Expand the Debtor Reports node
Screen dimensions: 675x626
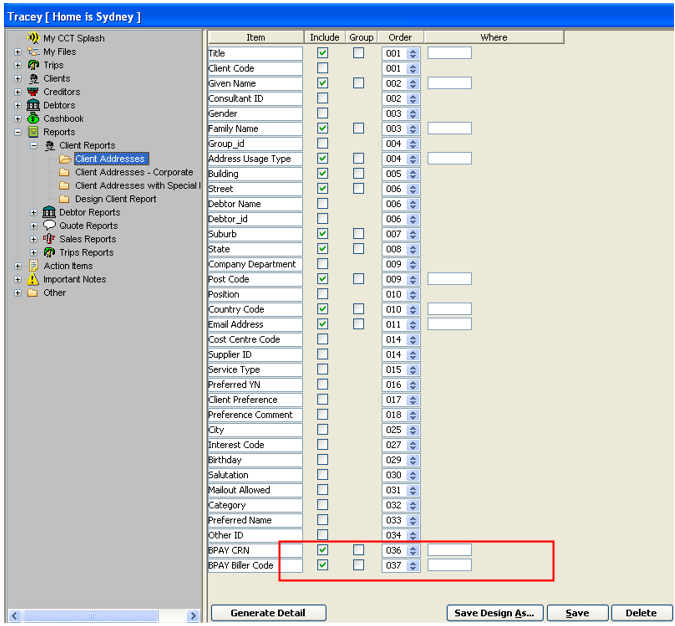click(34, 212)
